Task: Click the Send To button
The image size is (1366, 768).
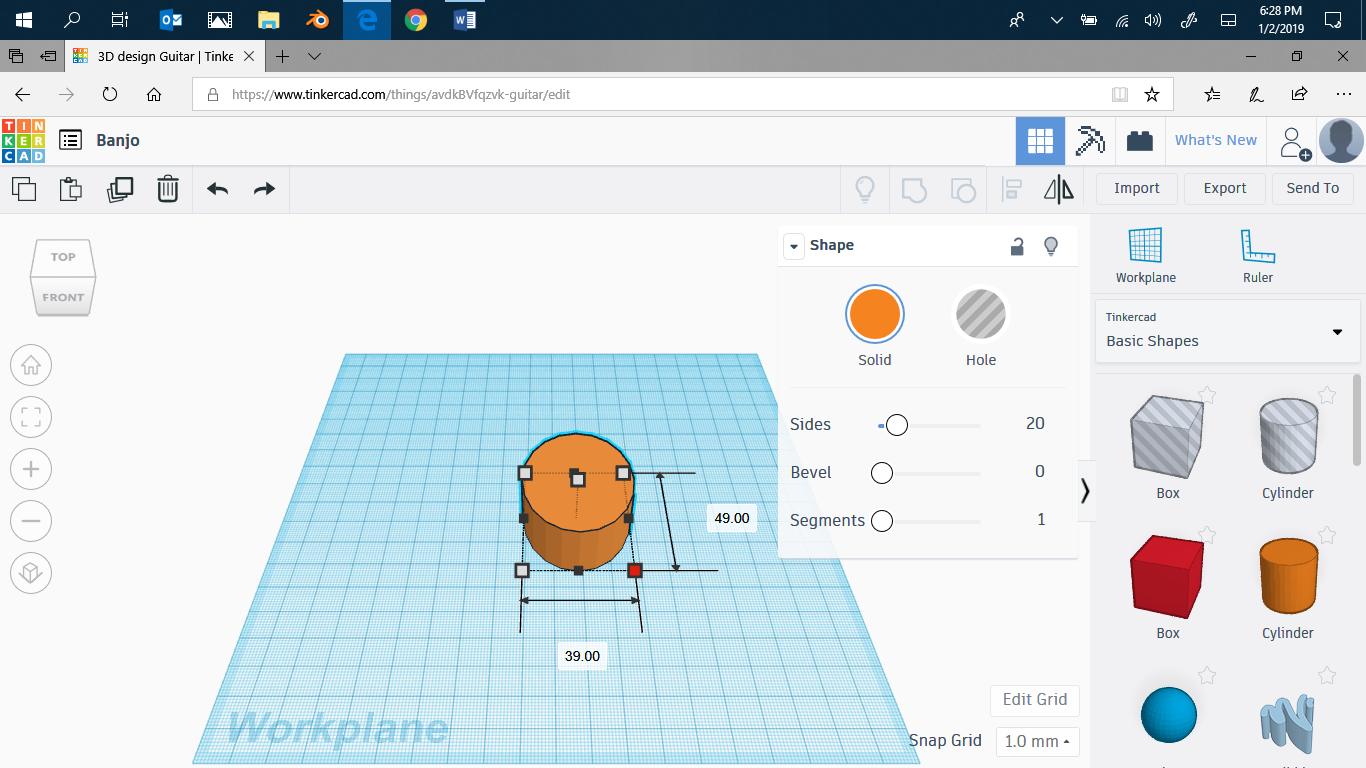Action: click(x=1313, y=188)
